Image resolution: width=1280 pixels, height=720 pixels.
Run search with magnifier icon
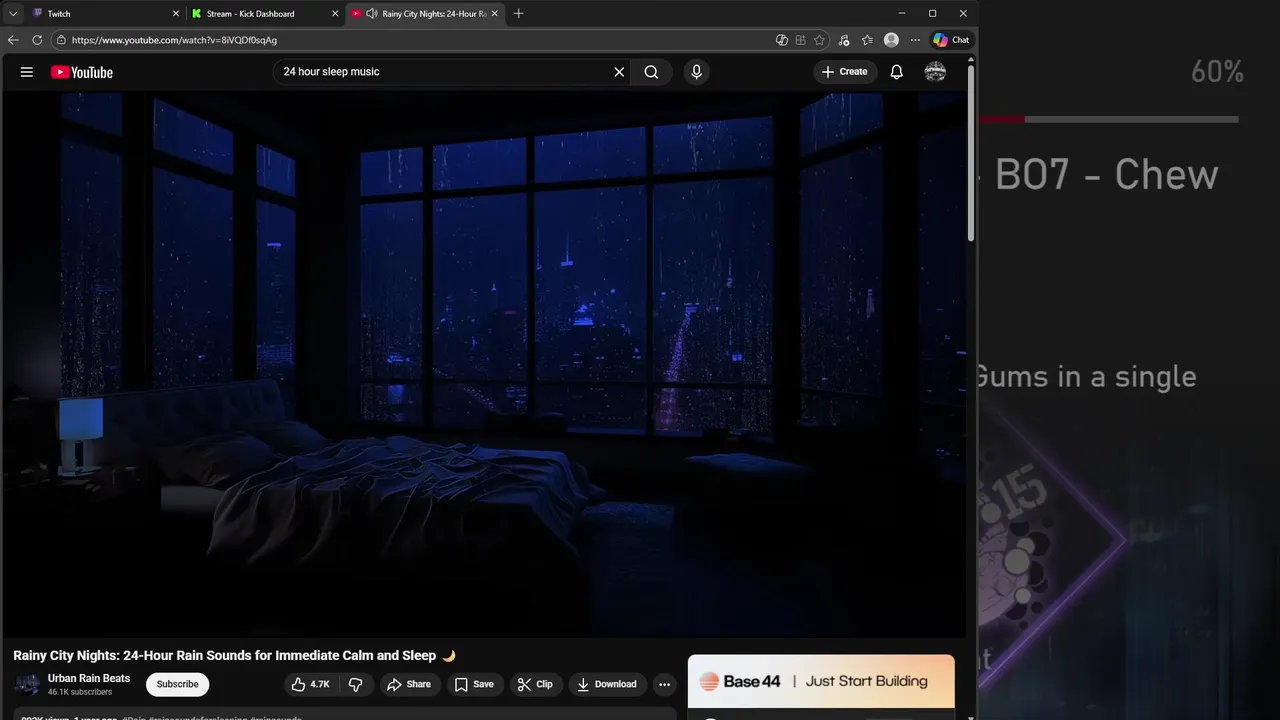click(651, 72)
